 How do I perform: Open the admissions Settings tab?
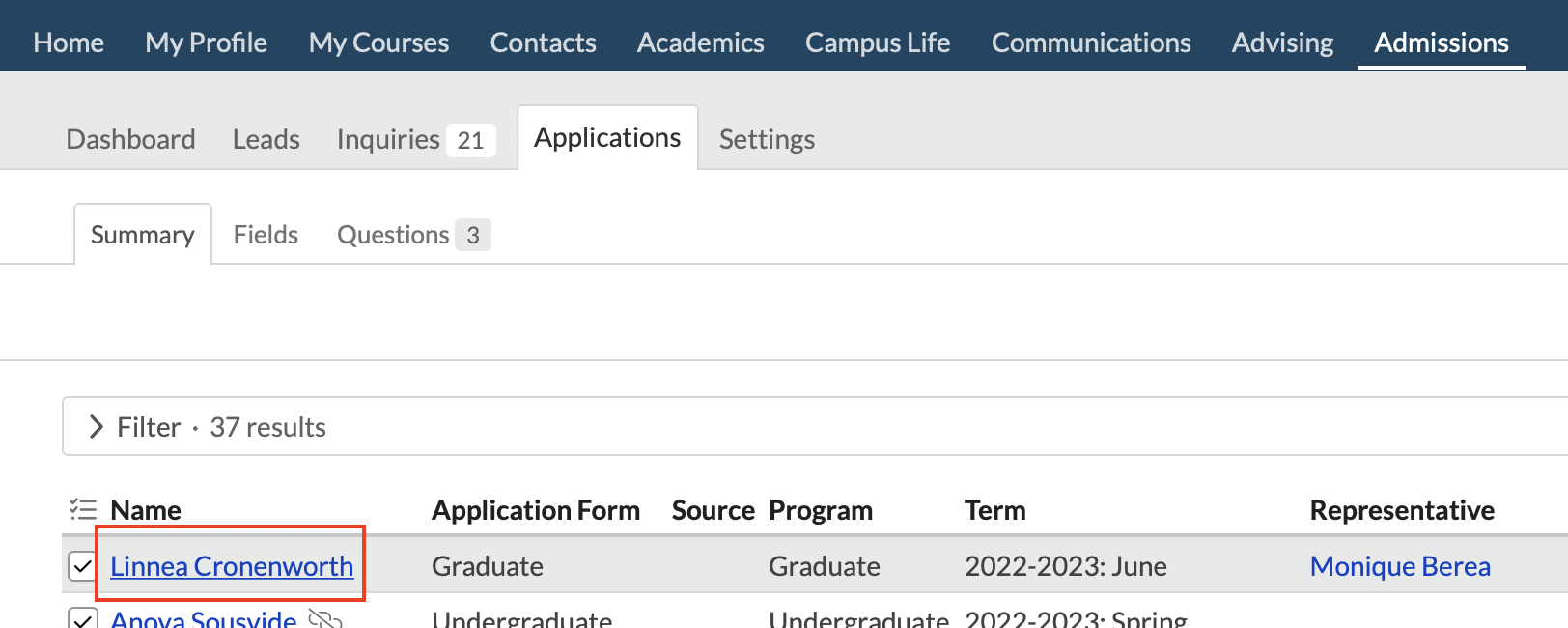767,139
